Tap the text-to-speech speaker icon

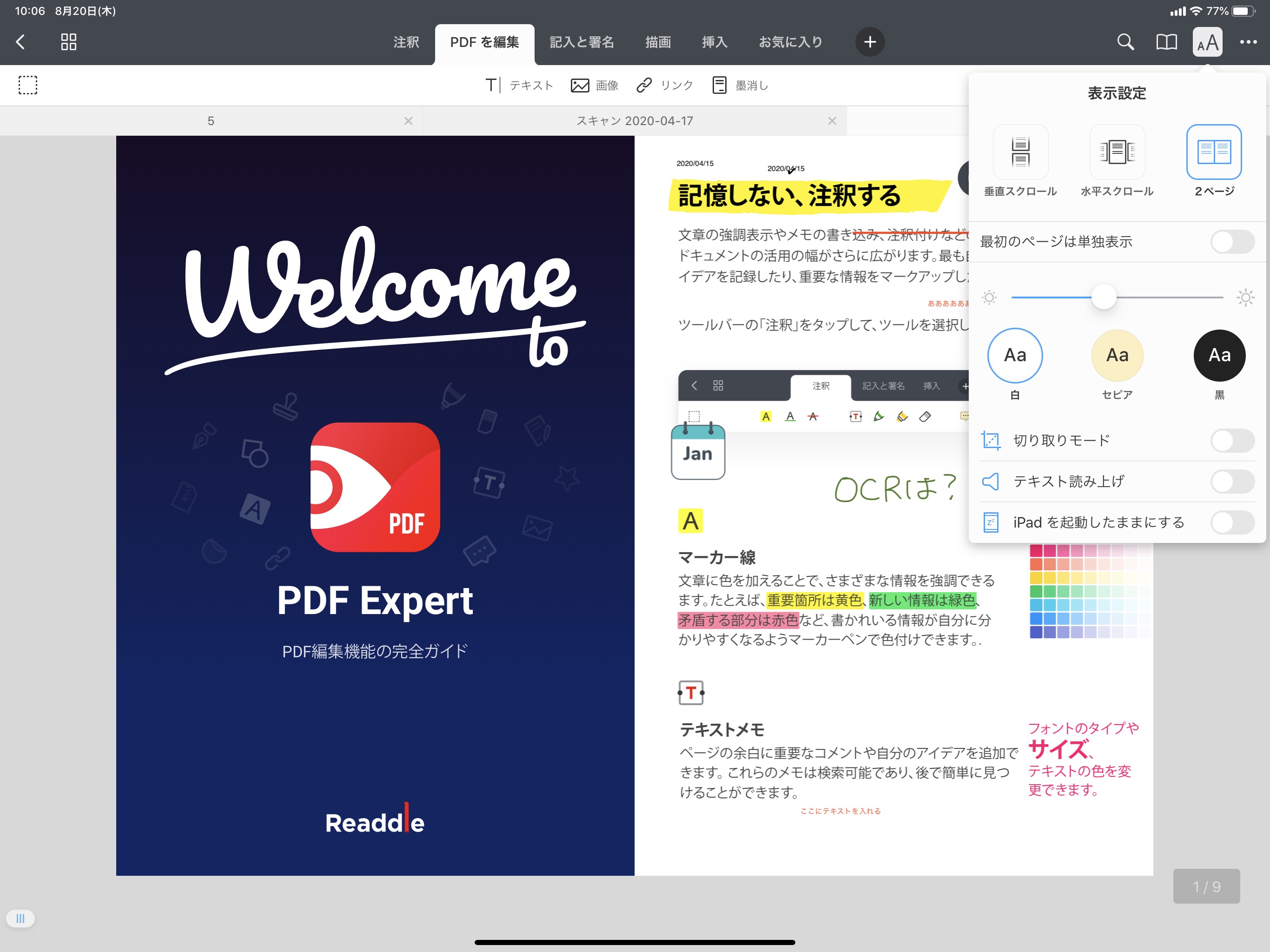coord(991,481)
